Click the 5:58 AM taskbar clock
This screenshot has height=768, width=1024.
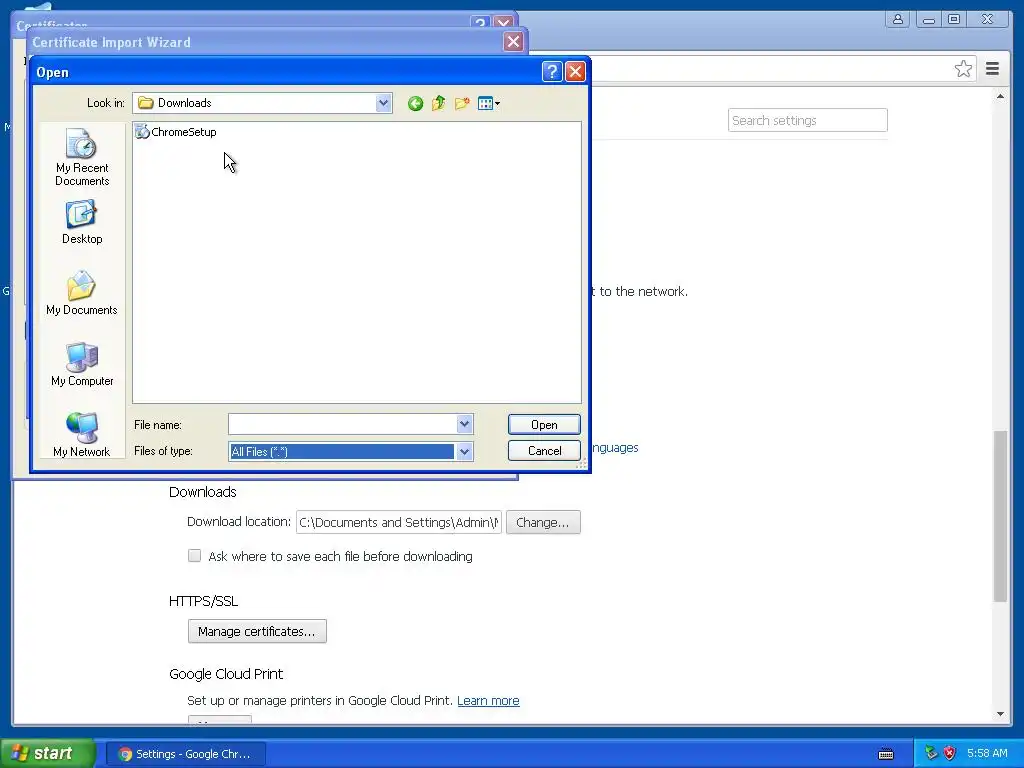987,753
